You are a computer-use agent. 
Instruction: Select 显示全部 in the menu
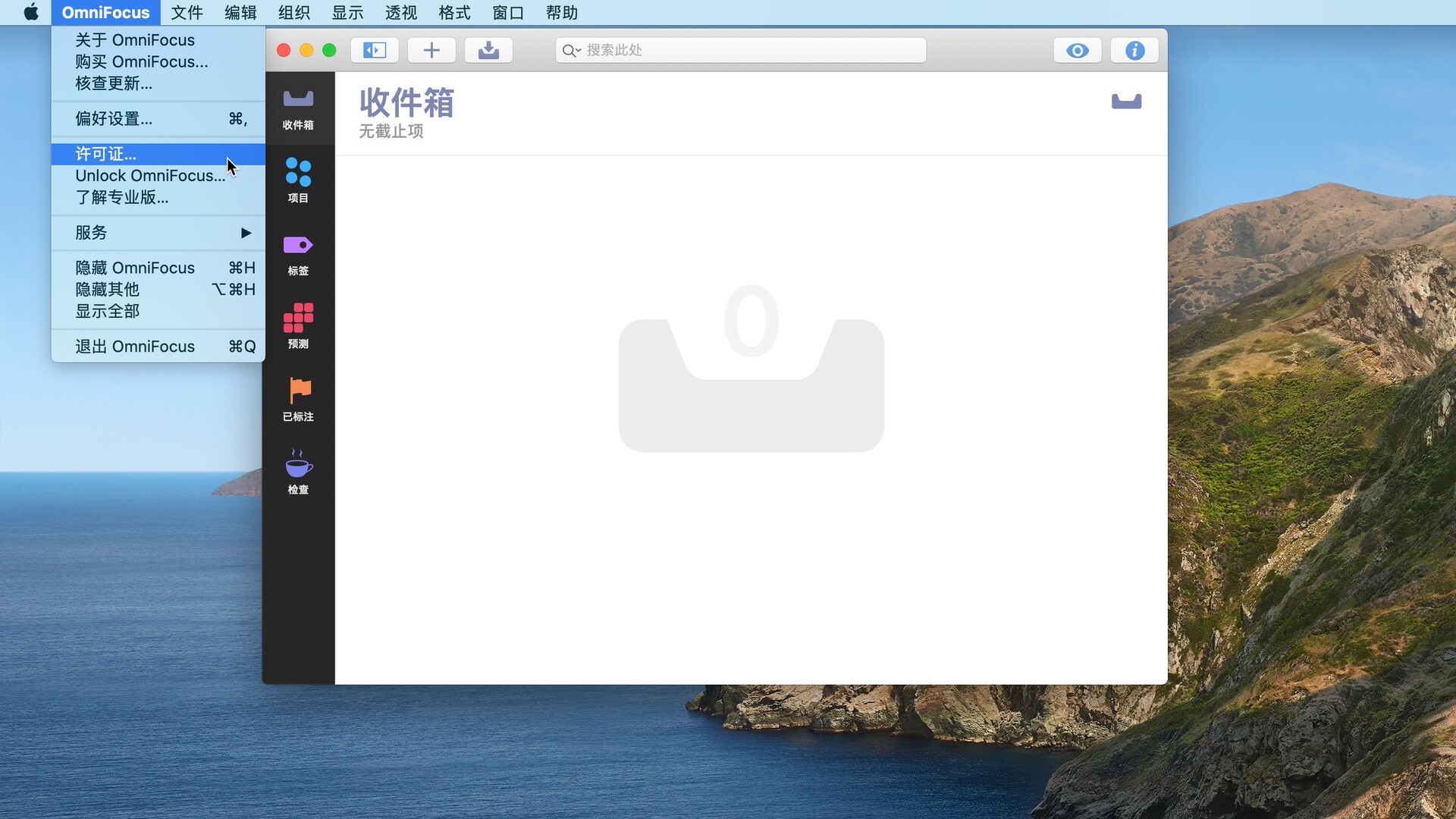(158, 311)
